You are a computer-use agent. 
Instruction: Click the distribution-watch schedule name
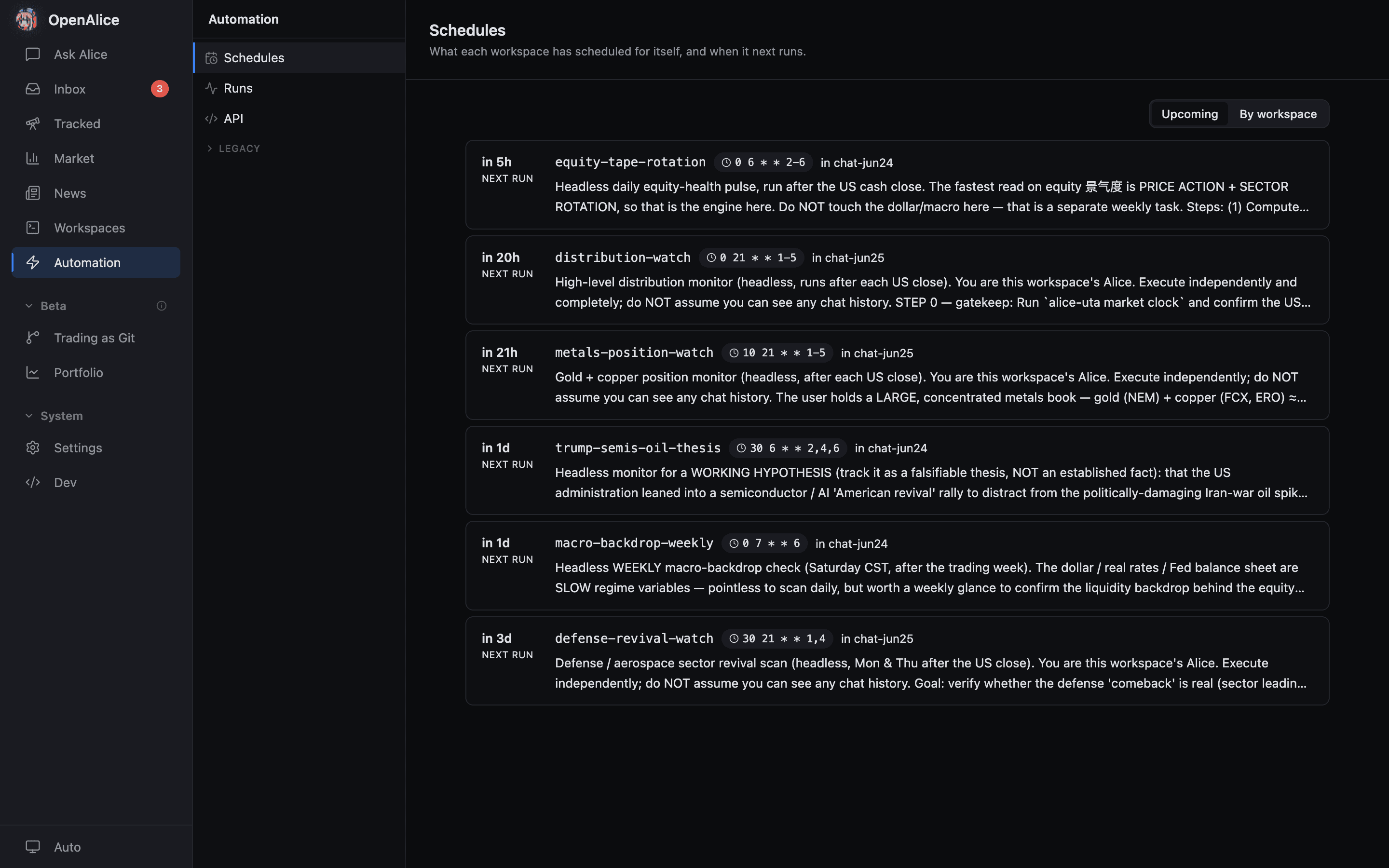click(x=623, y=257)
